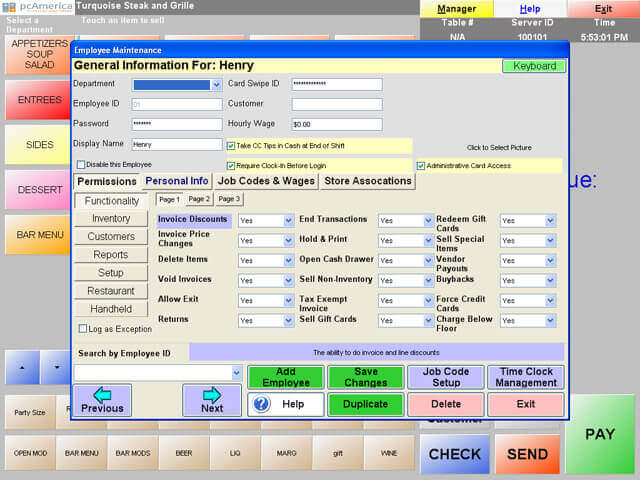Expand the Department dropdown
This screenshot has height=480, width=640.
(x=216, y=85)
